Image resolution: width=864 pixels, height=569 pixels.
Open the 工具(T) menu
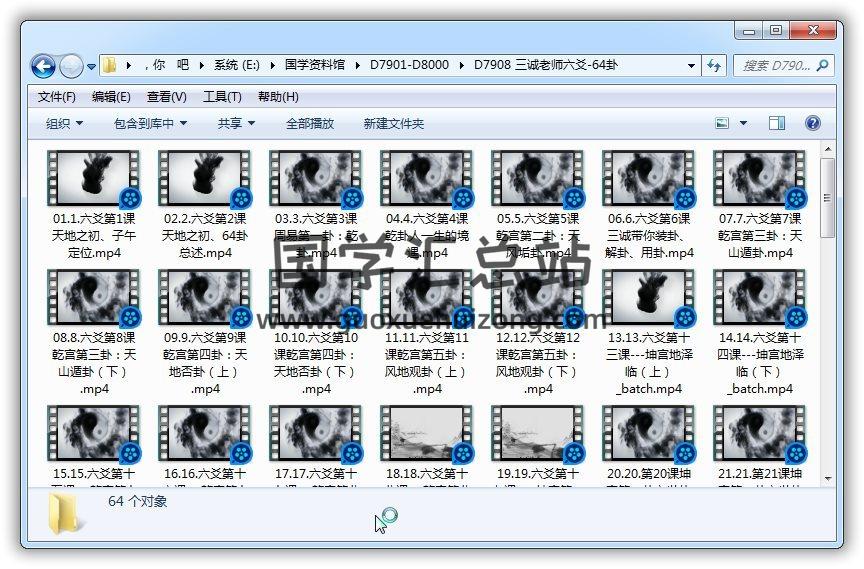coord(222,97)
